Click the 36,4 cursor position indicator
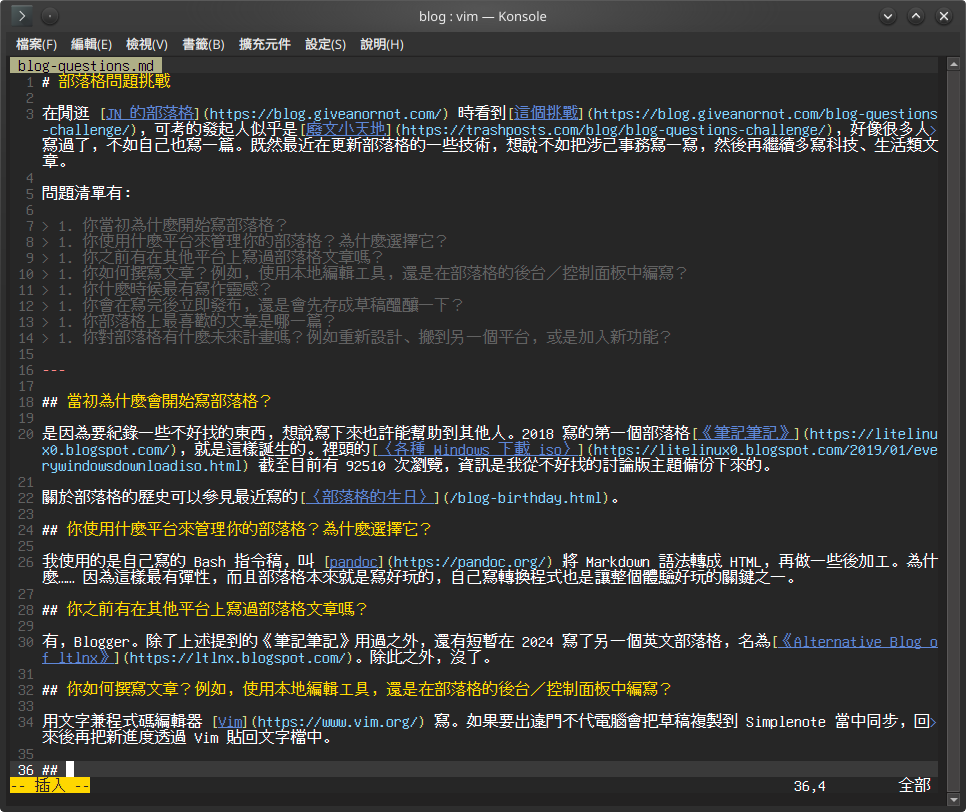This screenshot has width=966, height=812. (809, 786)
